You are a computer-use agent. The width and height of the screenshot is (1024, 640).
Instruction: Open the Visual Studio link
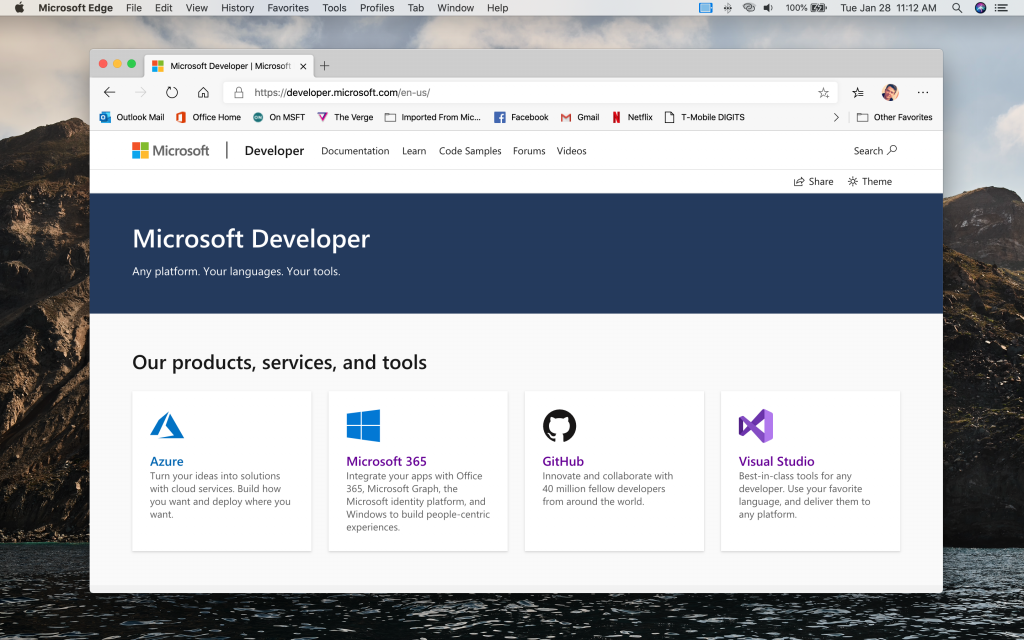(776, 461)
